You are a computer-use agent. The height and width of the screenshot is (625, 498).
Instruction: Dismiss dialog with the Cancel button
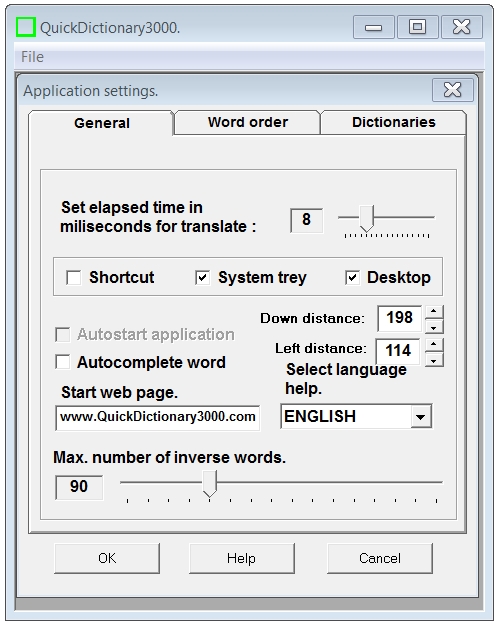click(x=380, y=558)
